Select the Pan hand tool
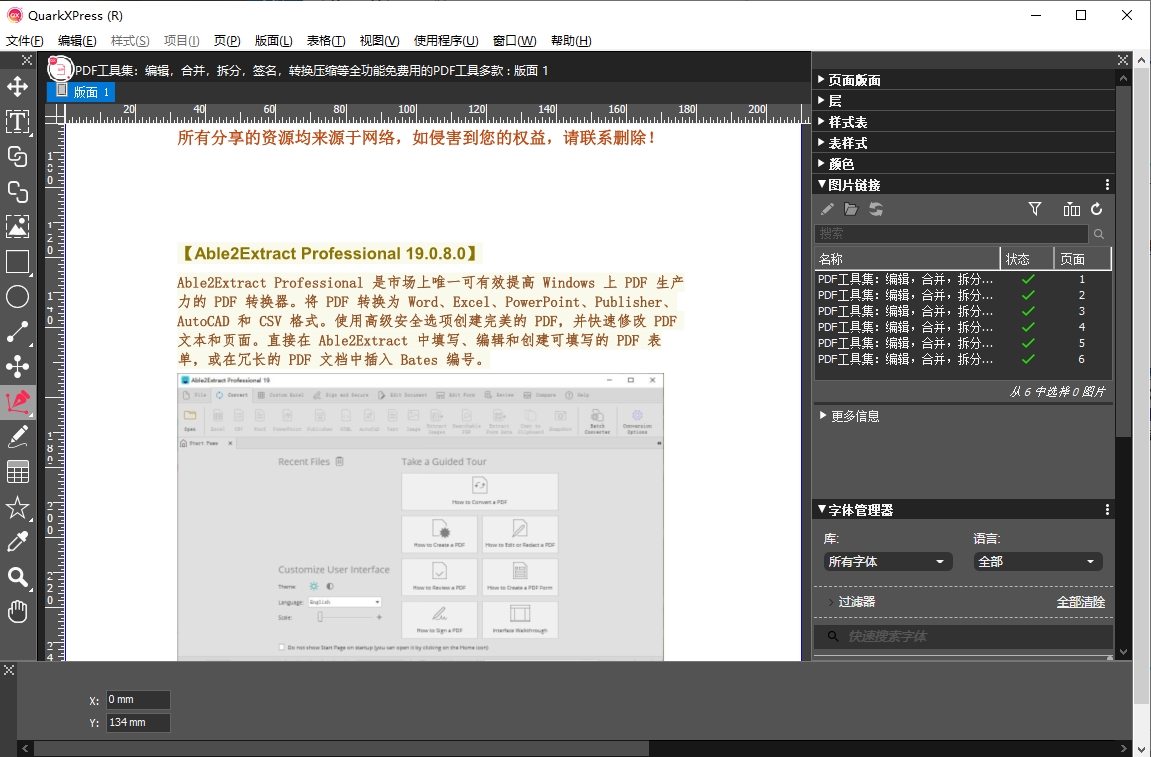The image size is (1151, 757). click(x=18, y=612)
